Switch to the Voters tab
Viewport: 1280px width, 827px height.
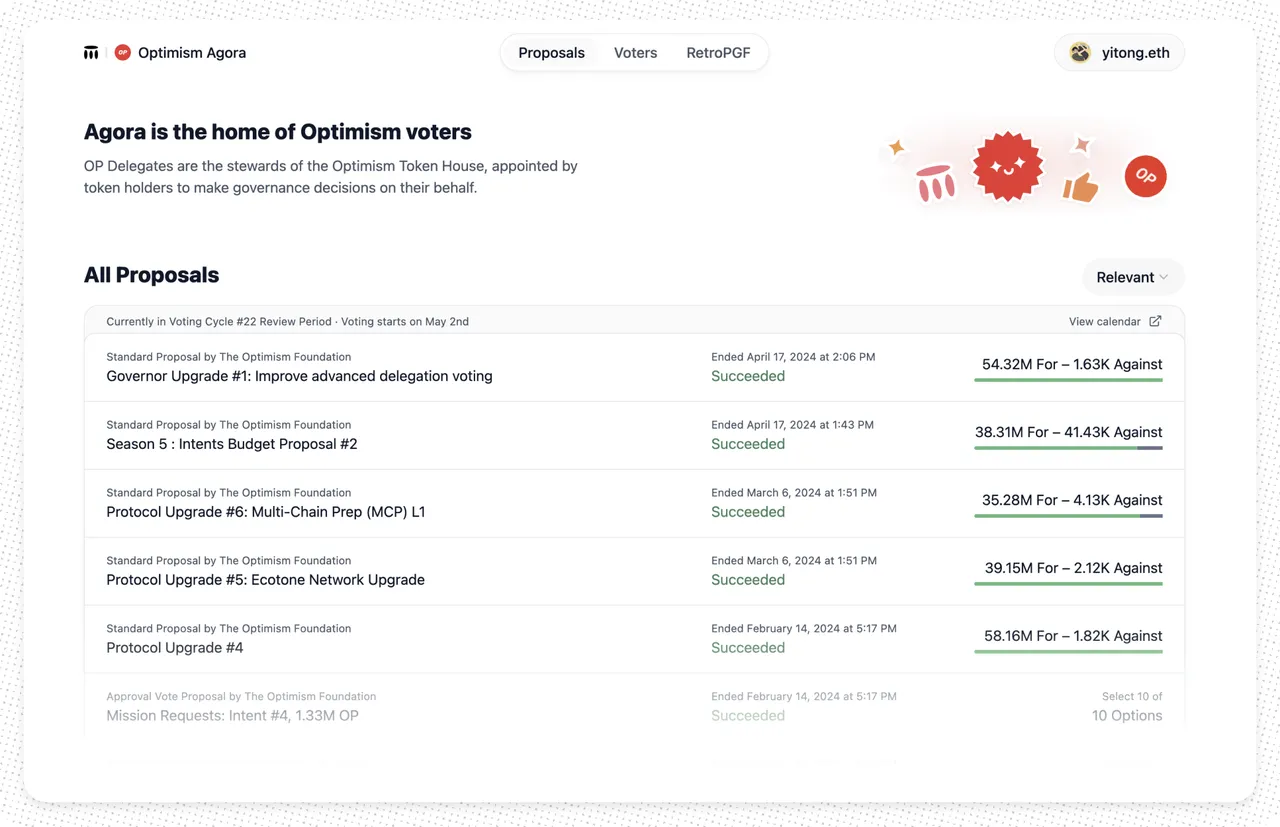coord(635,53)
